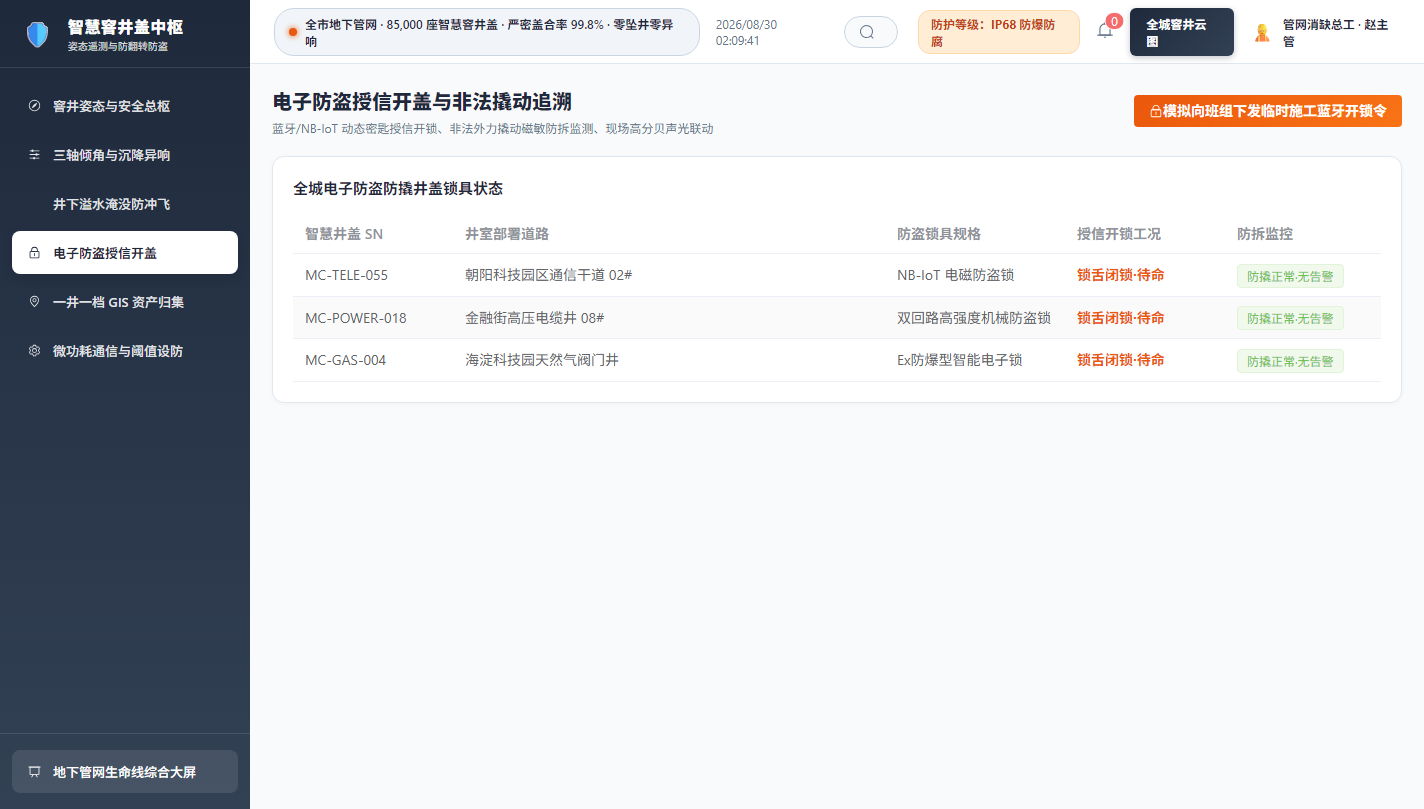Click 智慧井盖 SN column header

click(x=344, y=234)
